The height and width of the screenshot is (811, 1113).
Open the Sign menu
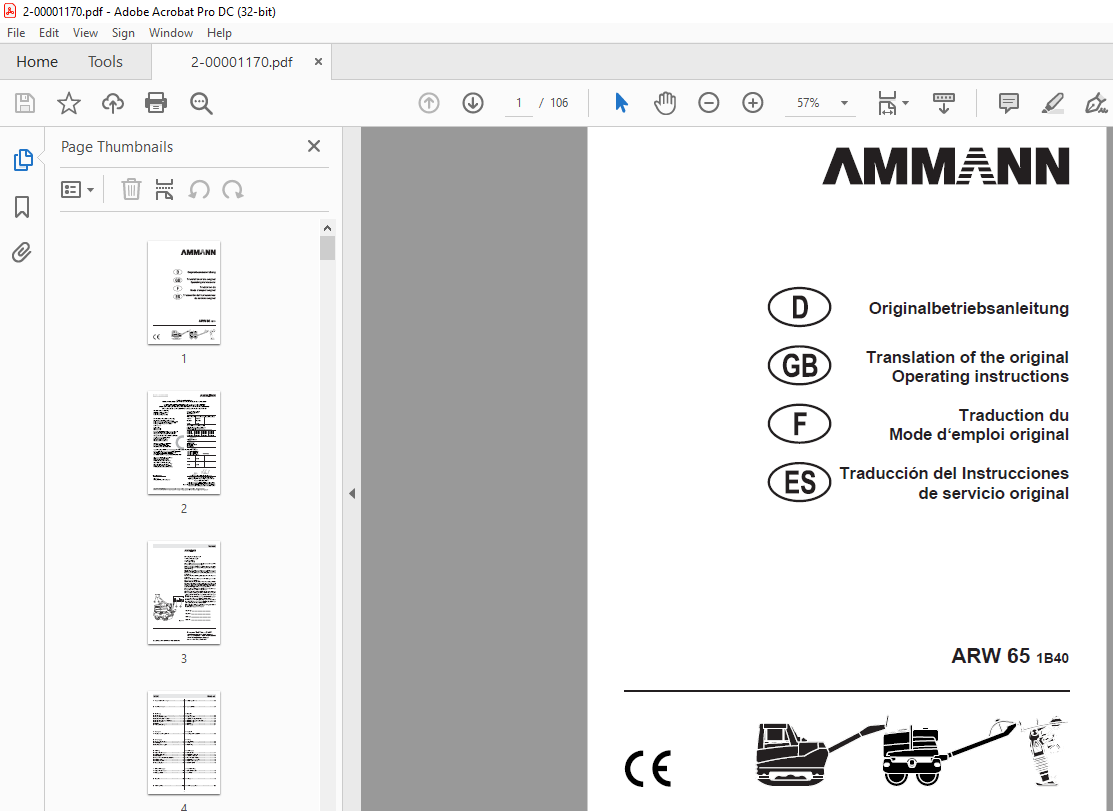(123, 33)
